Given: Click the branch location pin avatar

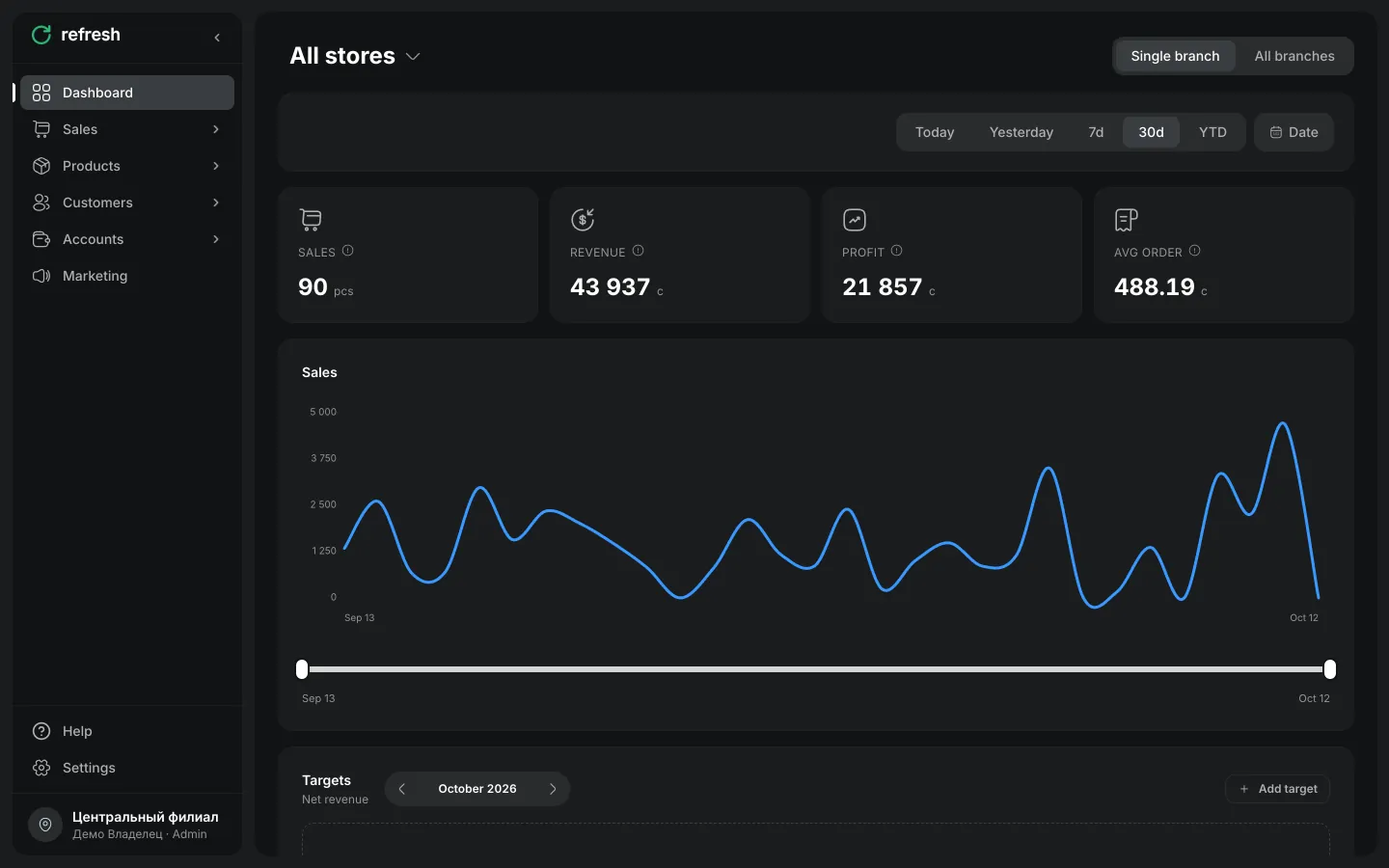Looking at the screenshot, I should pos(45,825).
